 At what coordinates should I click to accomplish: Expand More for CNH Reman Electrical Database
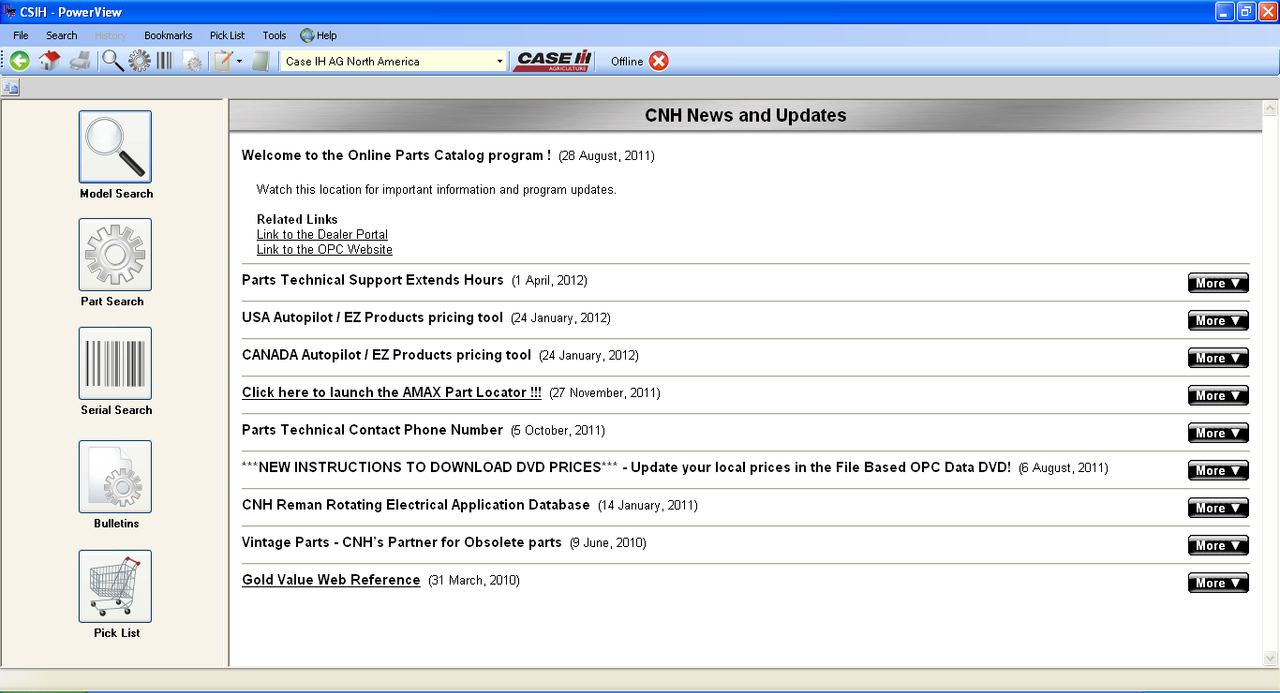pyautogui.click(x=1218, y=508)
